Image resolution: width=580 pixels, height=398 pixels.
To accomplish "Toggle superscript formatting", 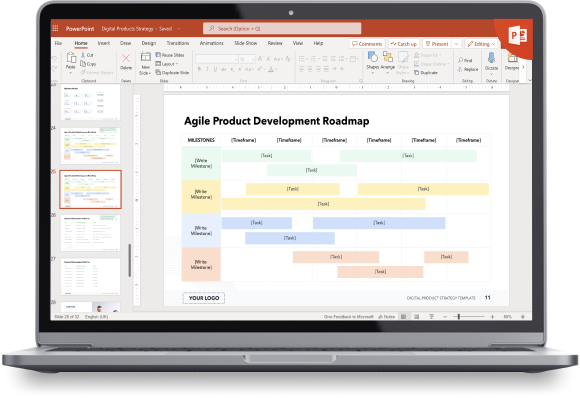I will pyautogui.click(x=240, y=69).
